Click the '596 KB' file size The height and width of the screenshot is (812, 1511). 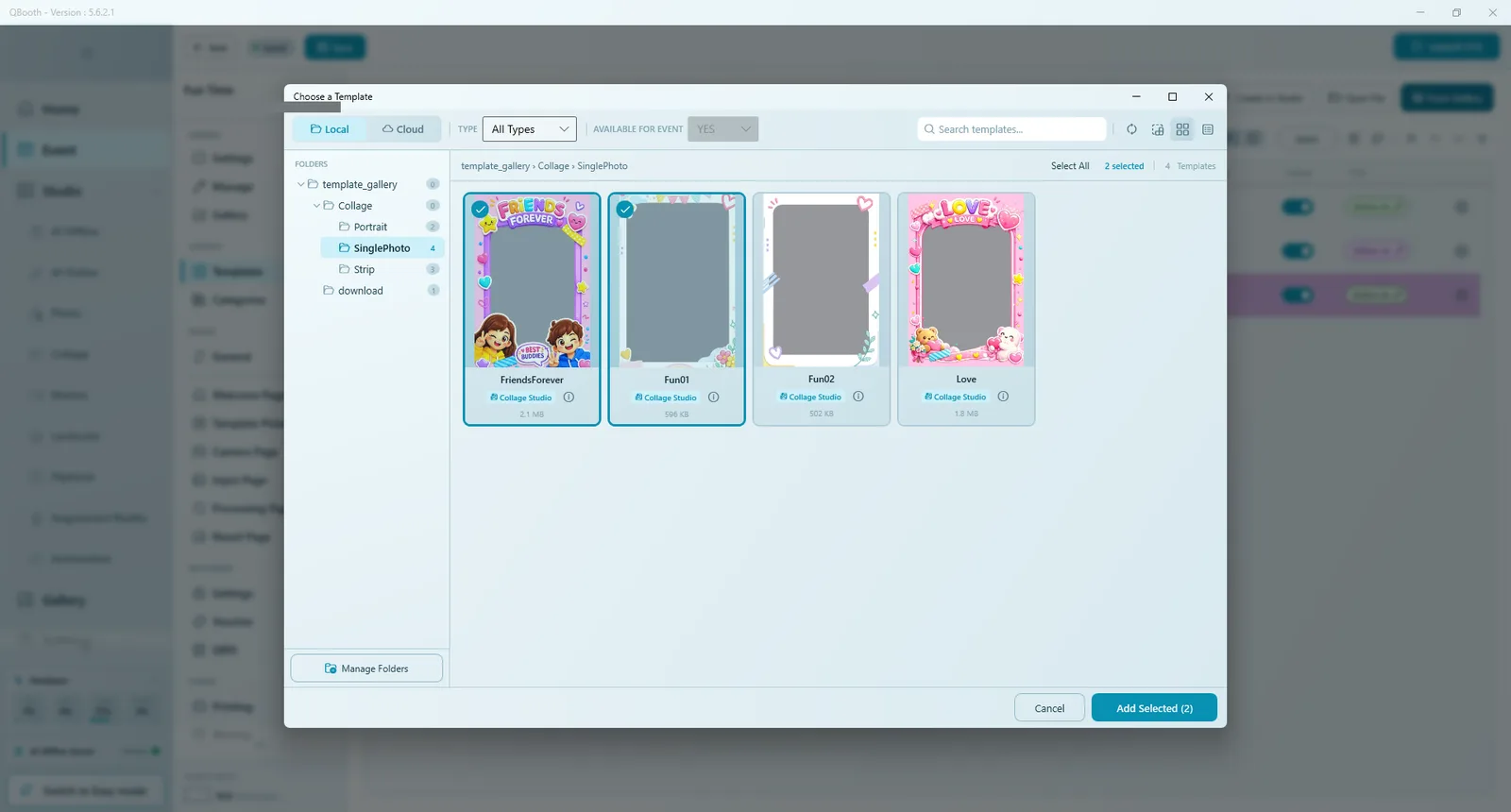[677, 414]
